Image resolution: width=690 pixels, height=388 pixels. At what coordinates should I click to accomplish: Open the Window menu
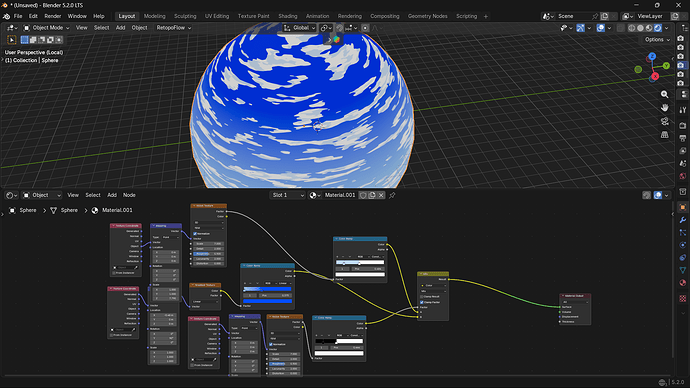[77, 16]
